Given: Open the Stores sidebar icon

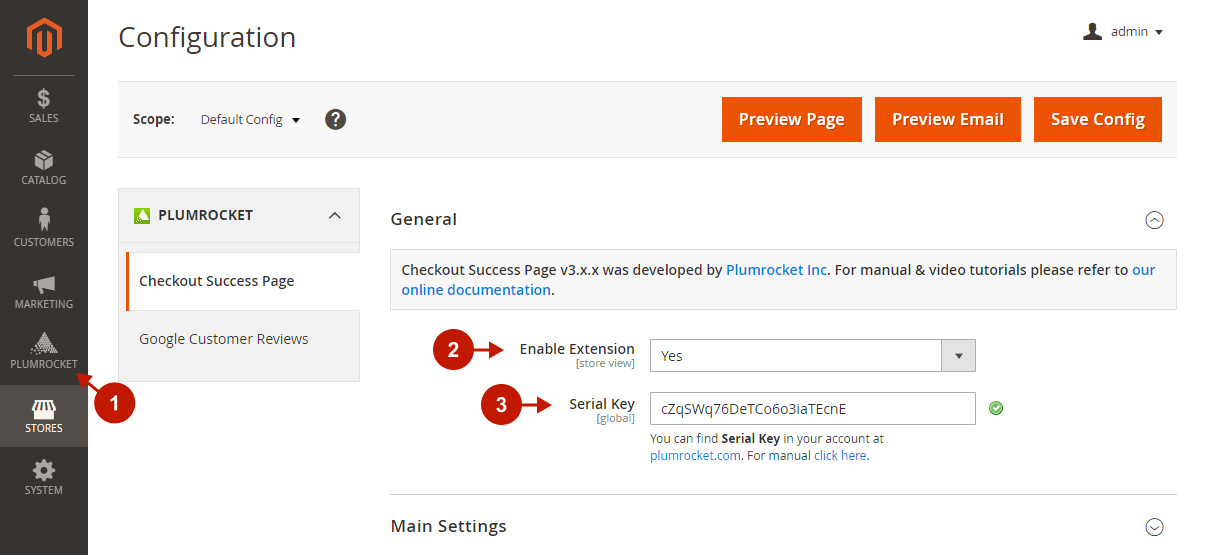Looking at the screenshot, I should 44,409.
